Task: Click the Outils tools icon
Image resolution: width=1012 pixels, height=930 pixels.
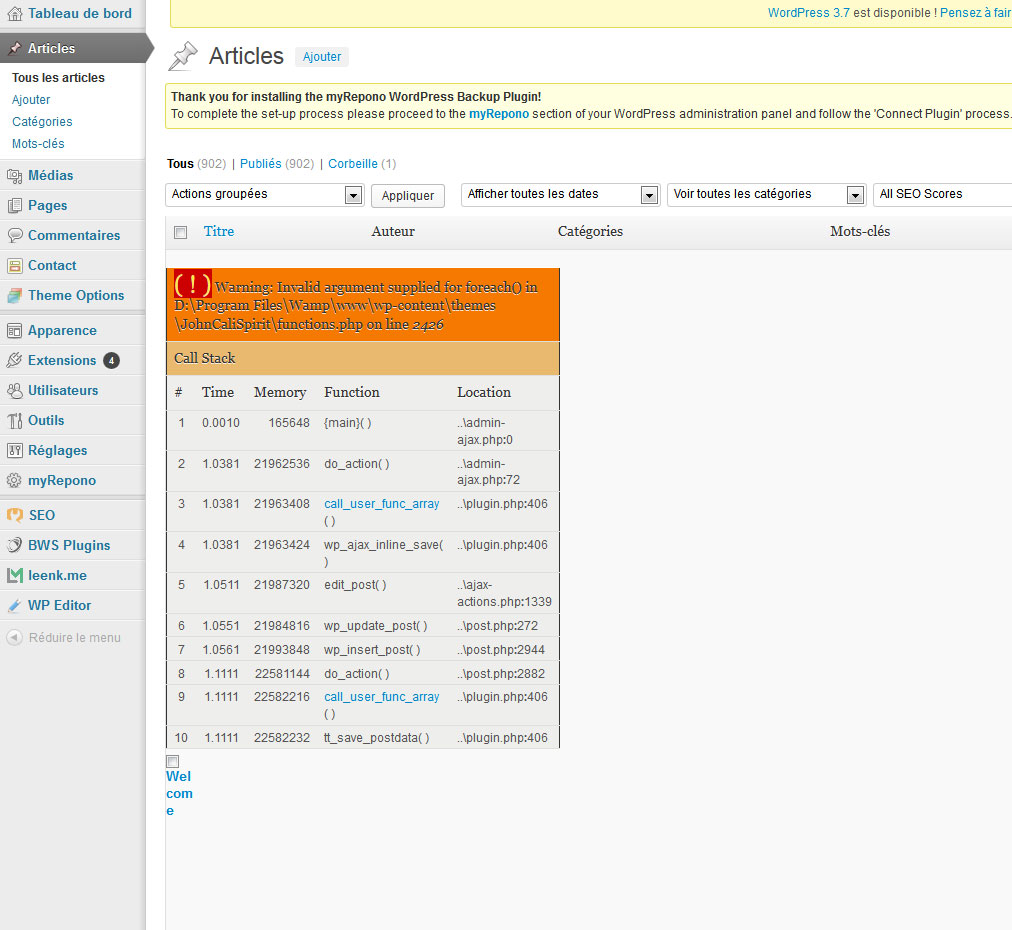Action: click(x=14, y=421)
